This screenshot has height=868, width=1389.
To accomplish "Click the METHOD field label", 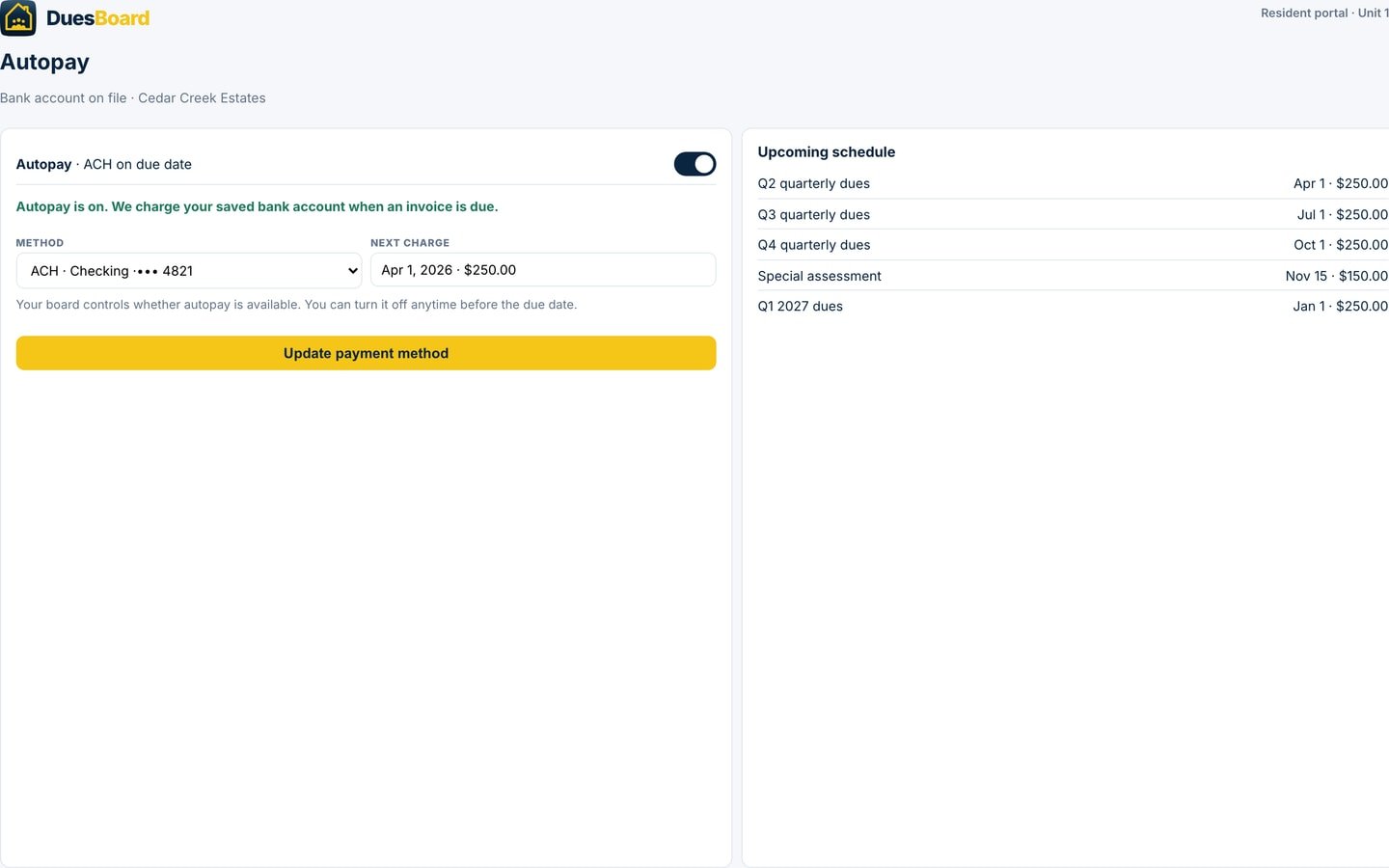I will click(40, 243).
